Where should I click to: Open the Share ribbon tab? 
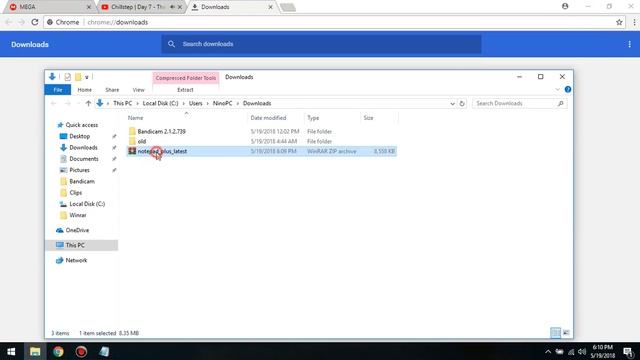click(x=112, y=90)
